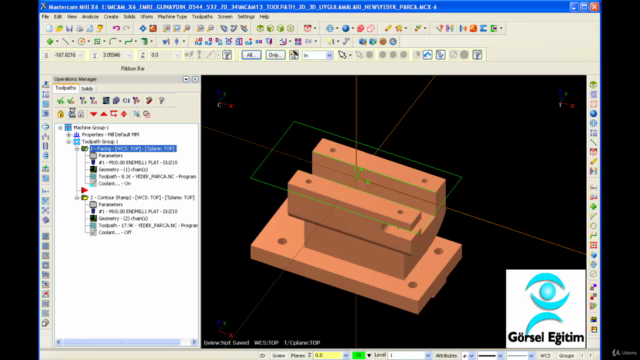The height and width of the screenshot is (360, 640).
Task: Toggle the highlighted arc verify selection button
Action: pyautogui.click(x=427, y=55)
